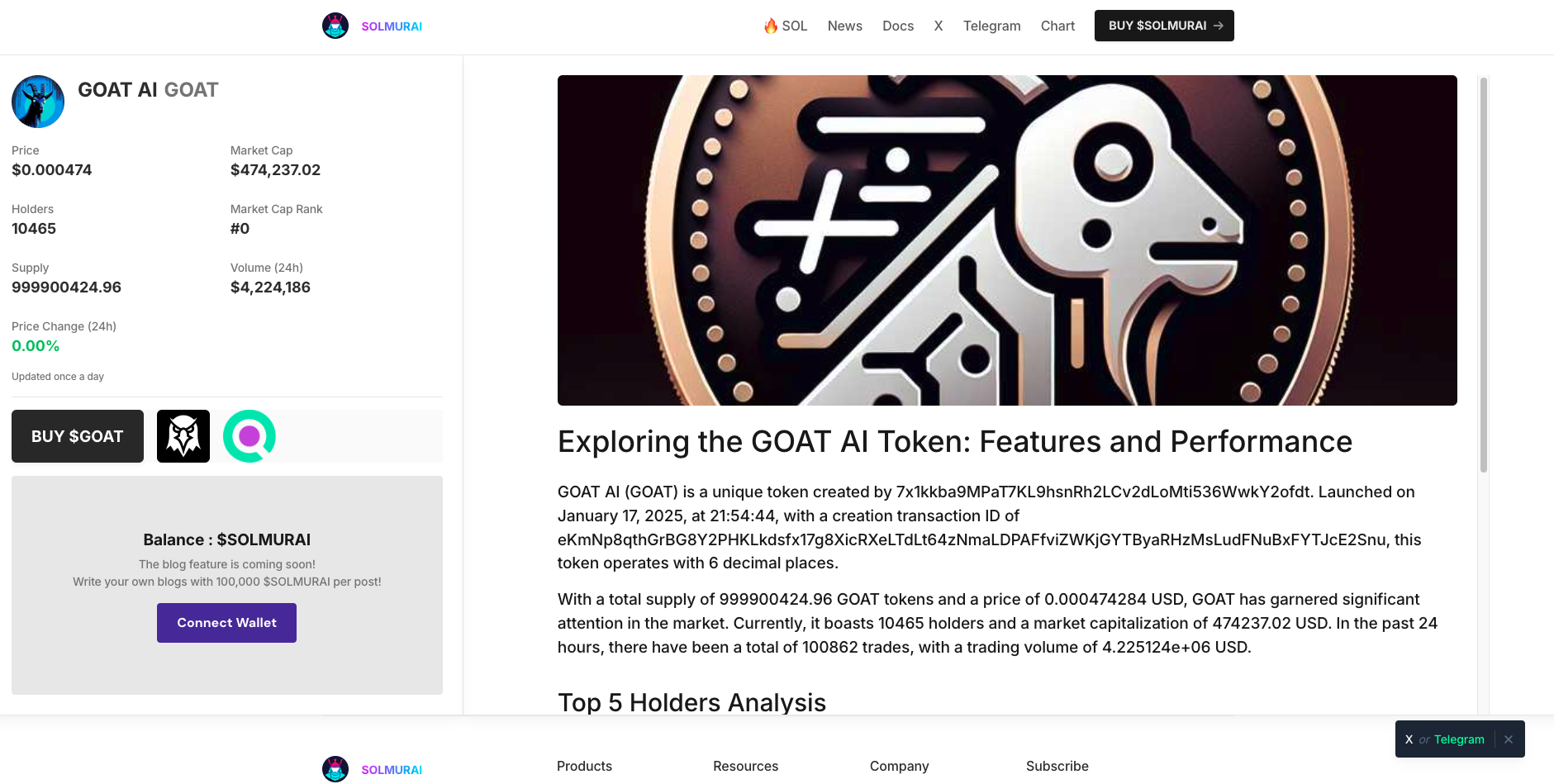This screenshot has width=1554, height=784.
Task: Click the fire SOL nav item
Action: pos(785,26)
